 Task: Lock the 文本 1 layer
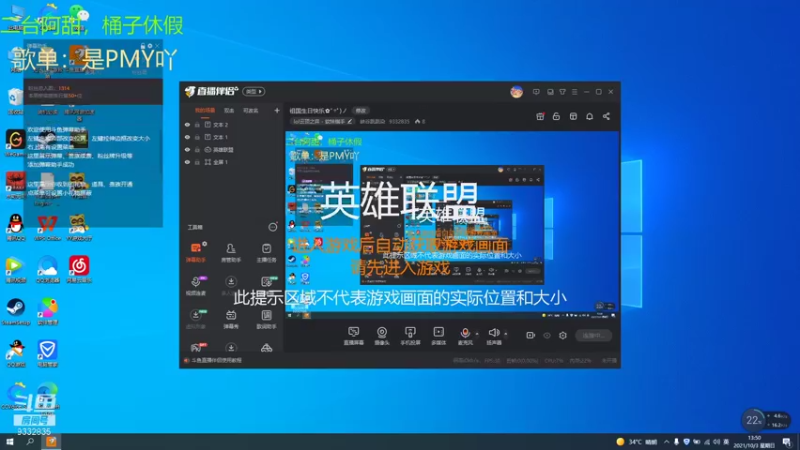coord(197,137)
